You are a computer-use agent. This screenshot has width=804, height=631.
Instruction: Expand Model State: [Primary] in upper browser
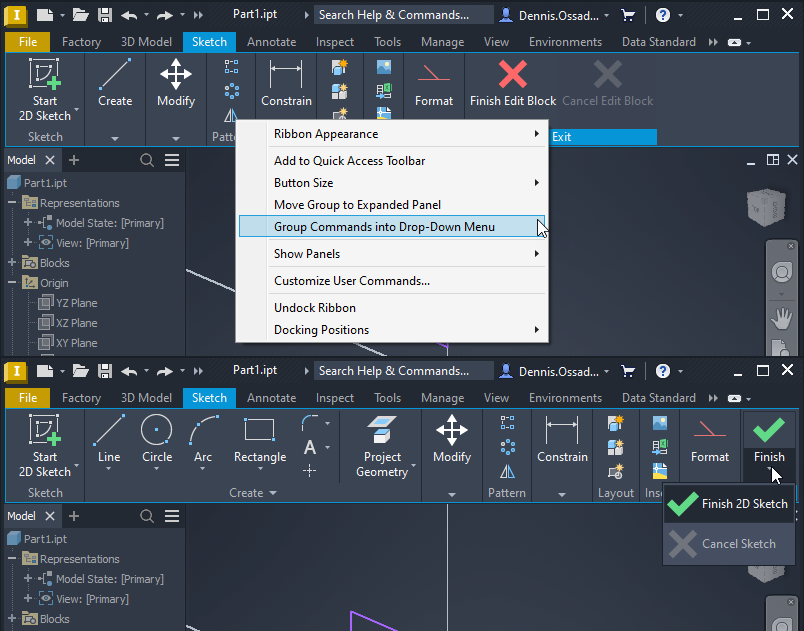[28, 223]
